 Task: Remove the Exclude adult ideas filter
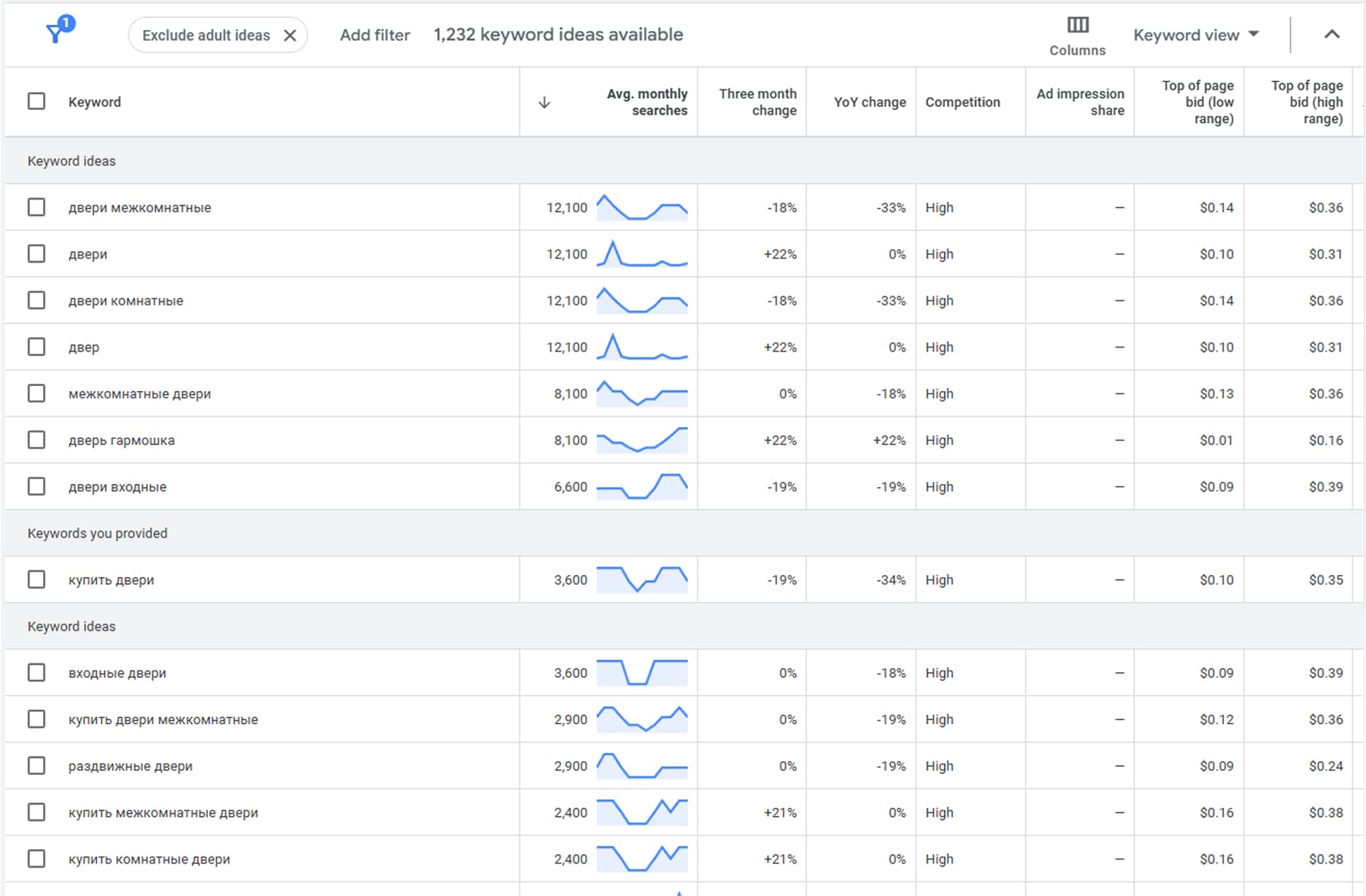290,36
